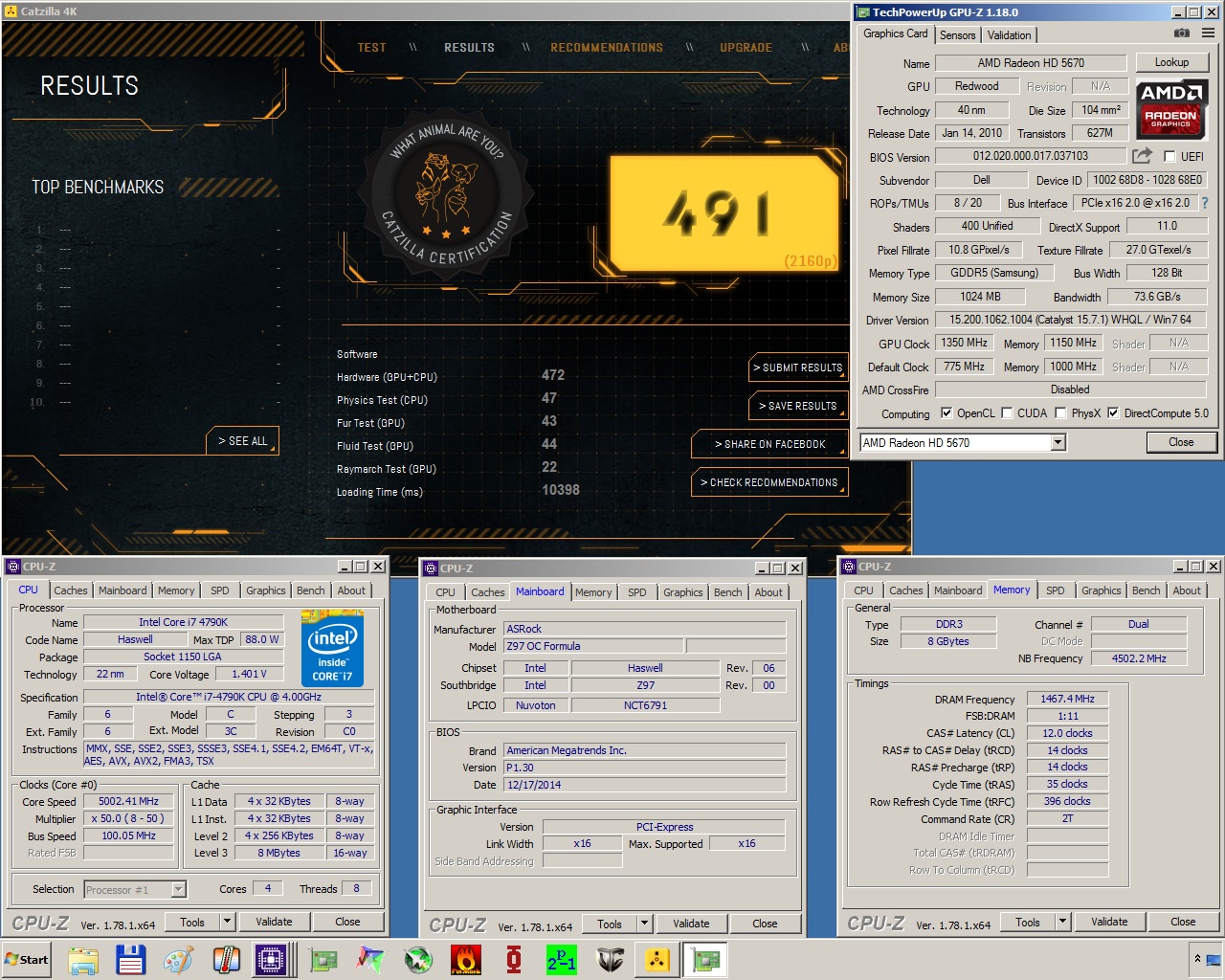Click Validate in the Mainboard CPU-Z window
The height and width of the screenshot is (980, 1225).
pyautogui.click(x=691, y=924)
